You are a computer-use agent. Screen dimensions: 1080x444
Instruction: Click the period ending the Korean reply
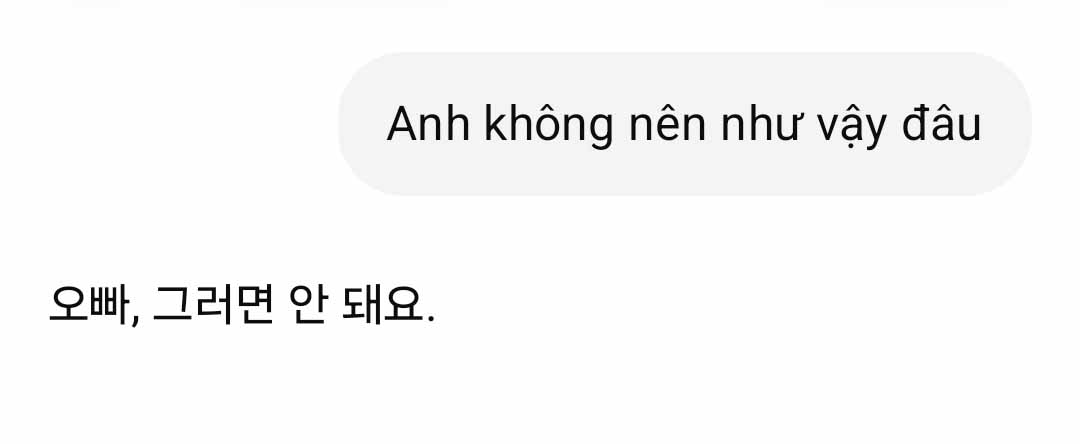431,319
